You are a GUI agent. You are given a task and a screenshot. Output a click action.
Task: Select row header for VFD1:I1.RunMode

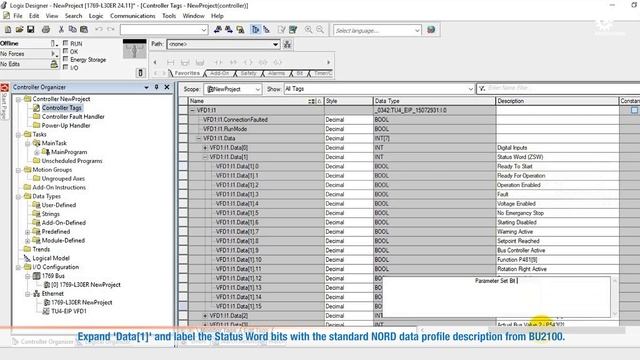coord(183,129)
